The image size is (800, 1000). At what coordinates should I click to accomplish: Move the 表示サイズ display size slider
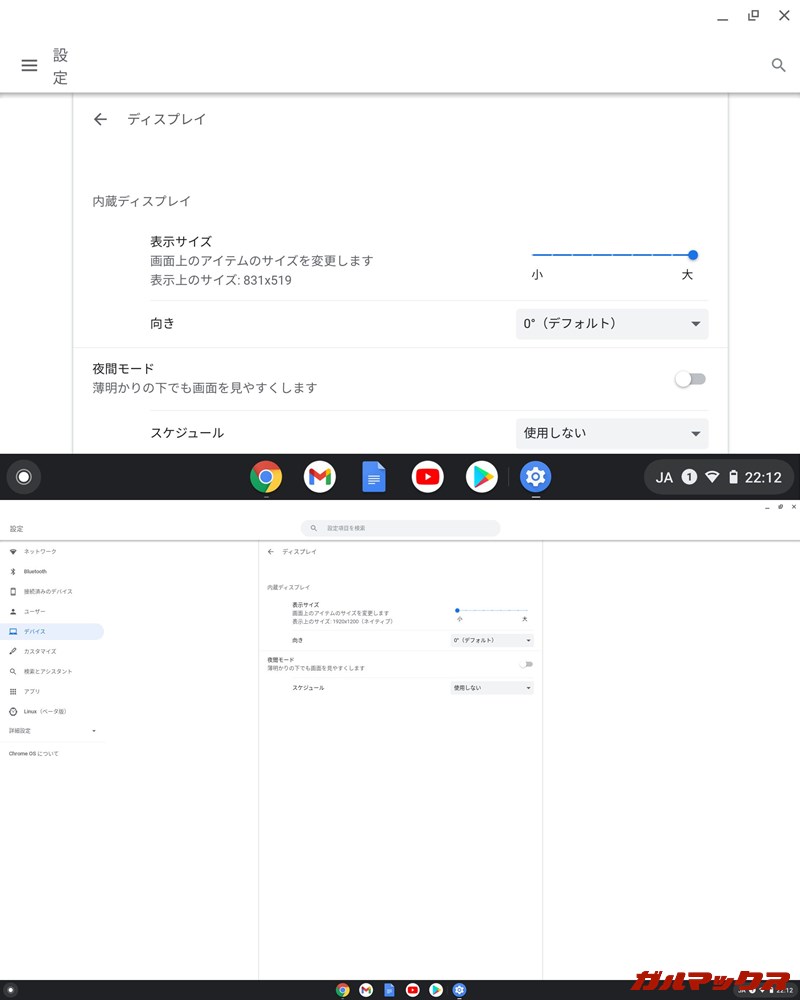point(692,255)
